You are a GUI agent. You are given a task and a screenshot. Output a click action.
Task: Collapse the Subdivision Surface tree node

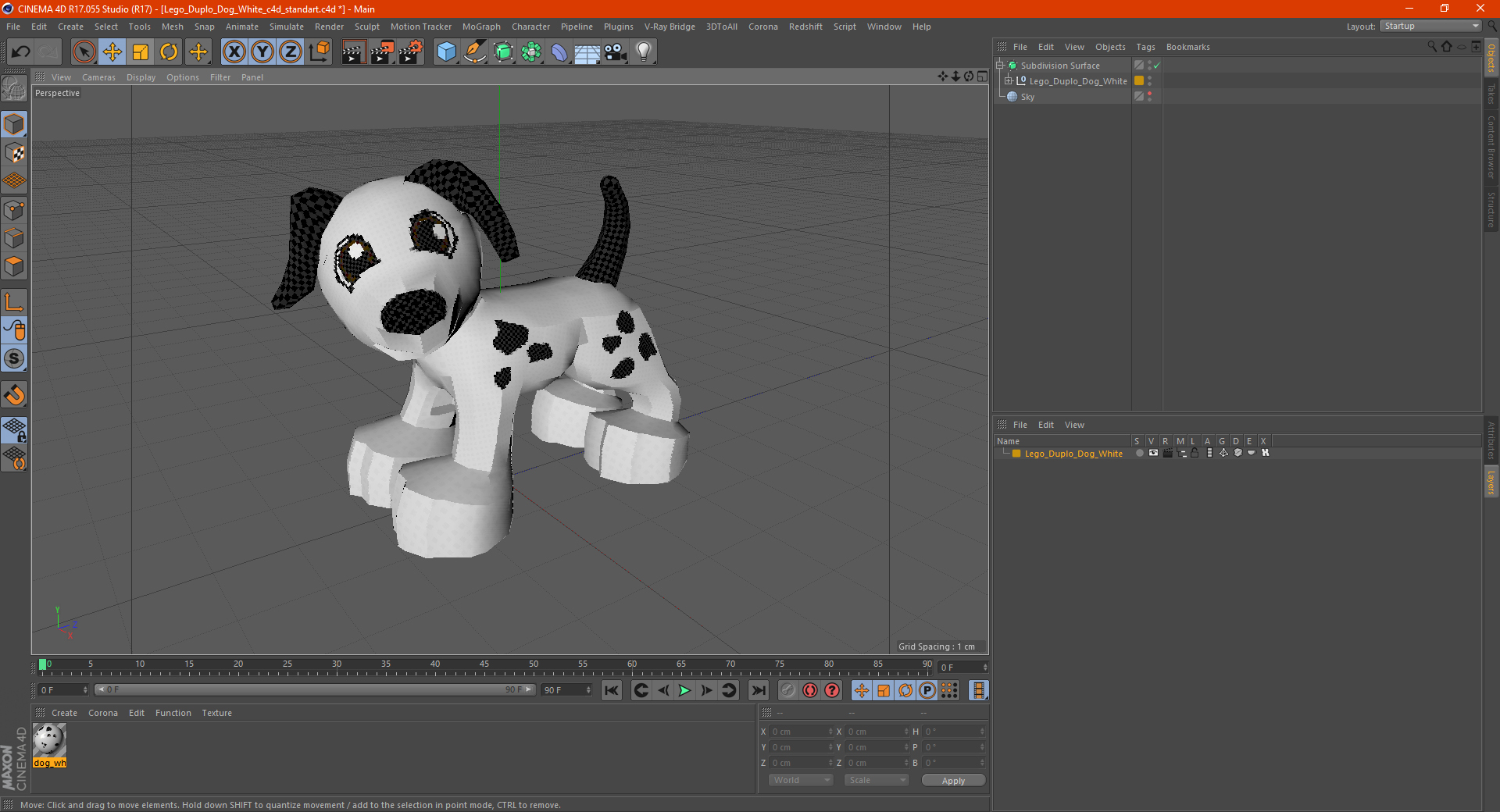tap(999, 66)
